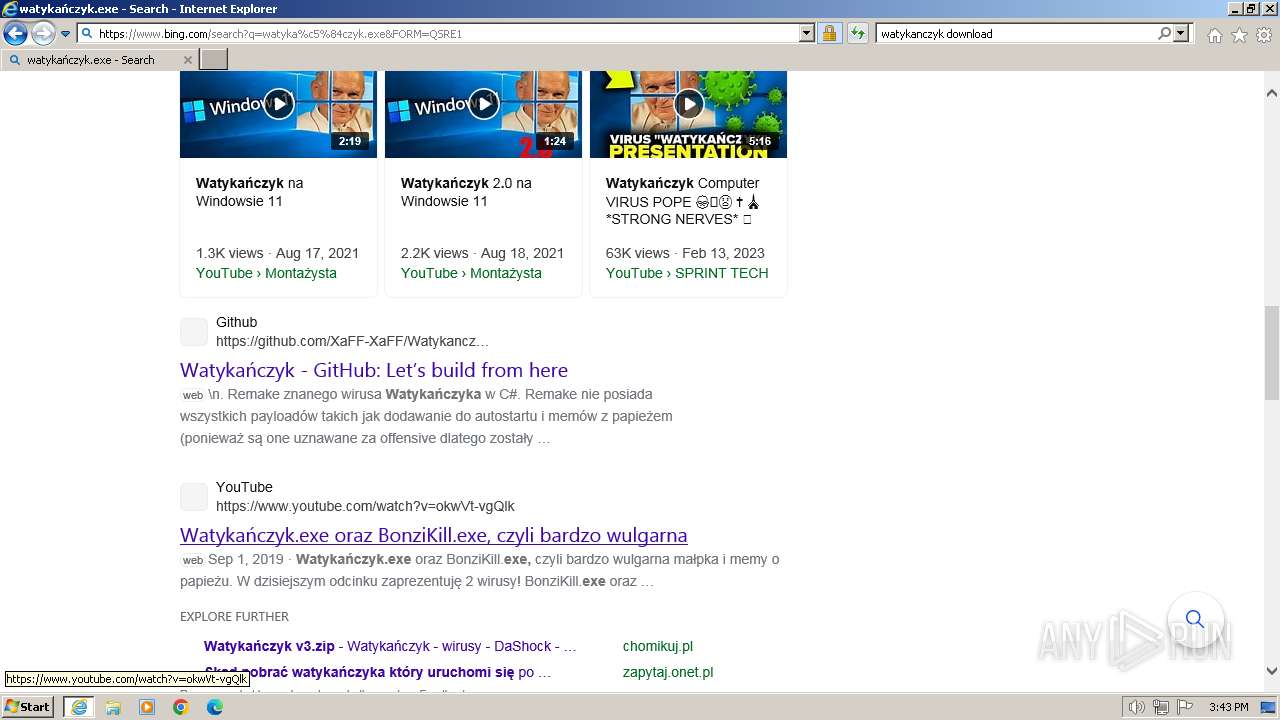Open zapytaj.onet.pl site link
This screenshot has width=1280, height=720.
(668, 672)
